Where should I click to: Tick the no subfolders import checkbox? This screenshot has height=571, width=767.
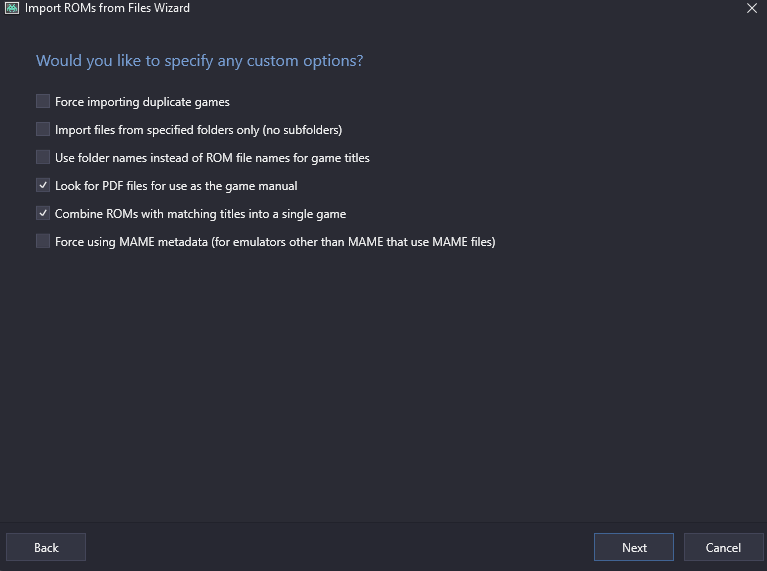[x=43, y=129]
